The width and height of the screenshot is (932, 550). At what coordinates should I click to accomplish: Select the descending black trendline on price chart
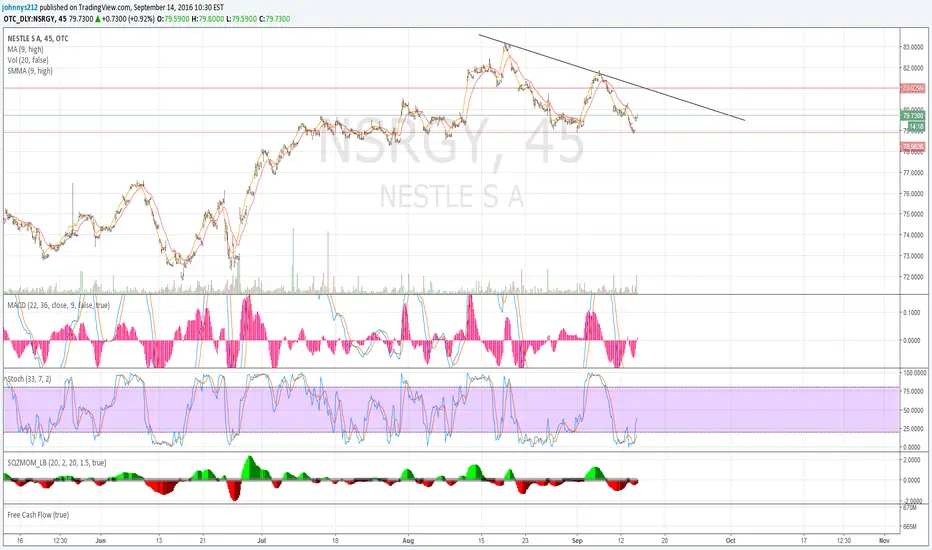pyautogui.click(x=612, y=78)
